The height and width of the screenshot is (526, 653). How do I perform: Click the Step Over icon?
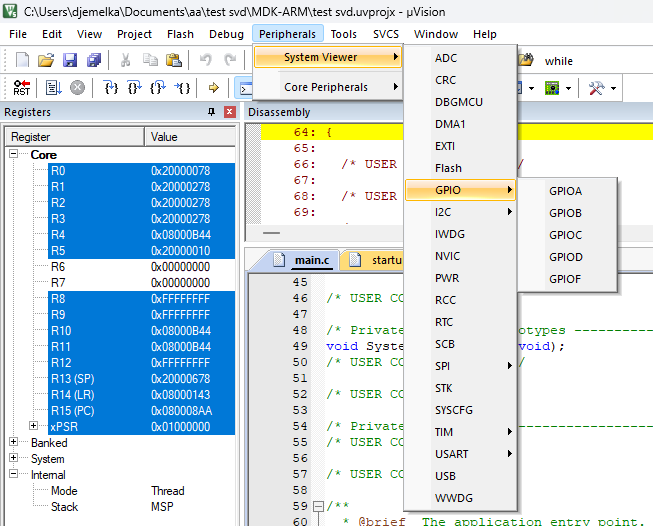coord(135,88)
